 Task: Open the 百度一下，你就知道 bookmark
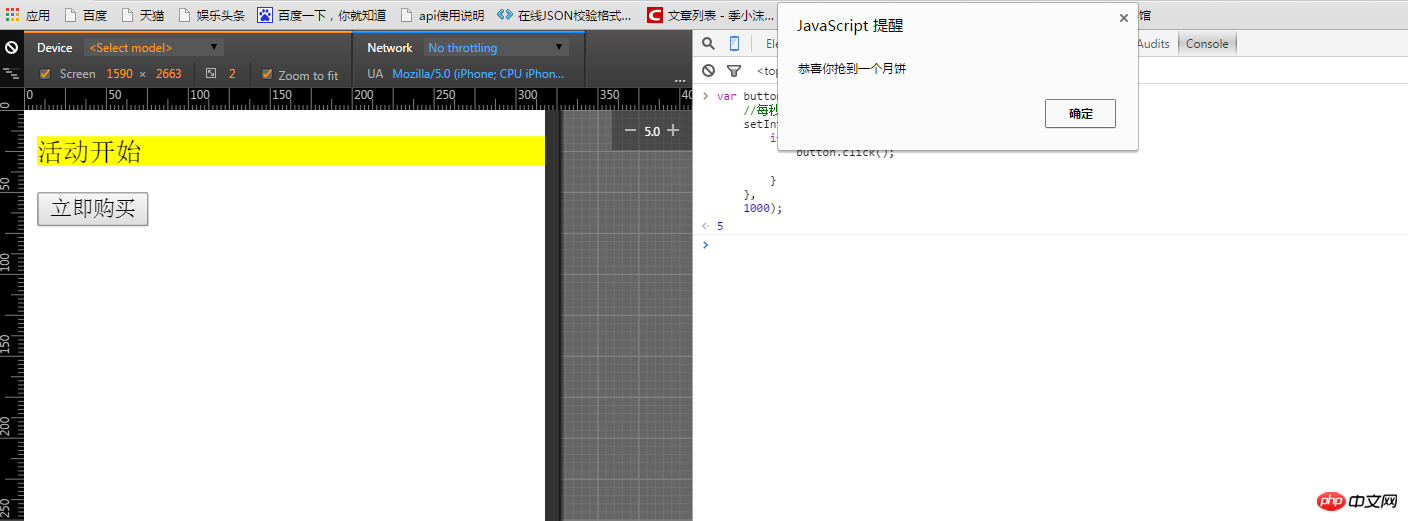[322, 15]
